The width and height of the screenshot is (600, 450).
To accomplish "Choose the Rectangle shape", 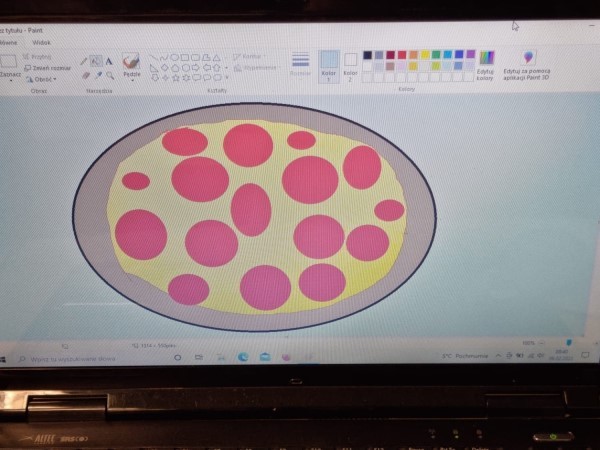I will [185, 57].
